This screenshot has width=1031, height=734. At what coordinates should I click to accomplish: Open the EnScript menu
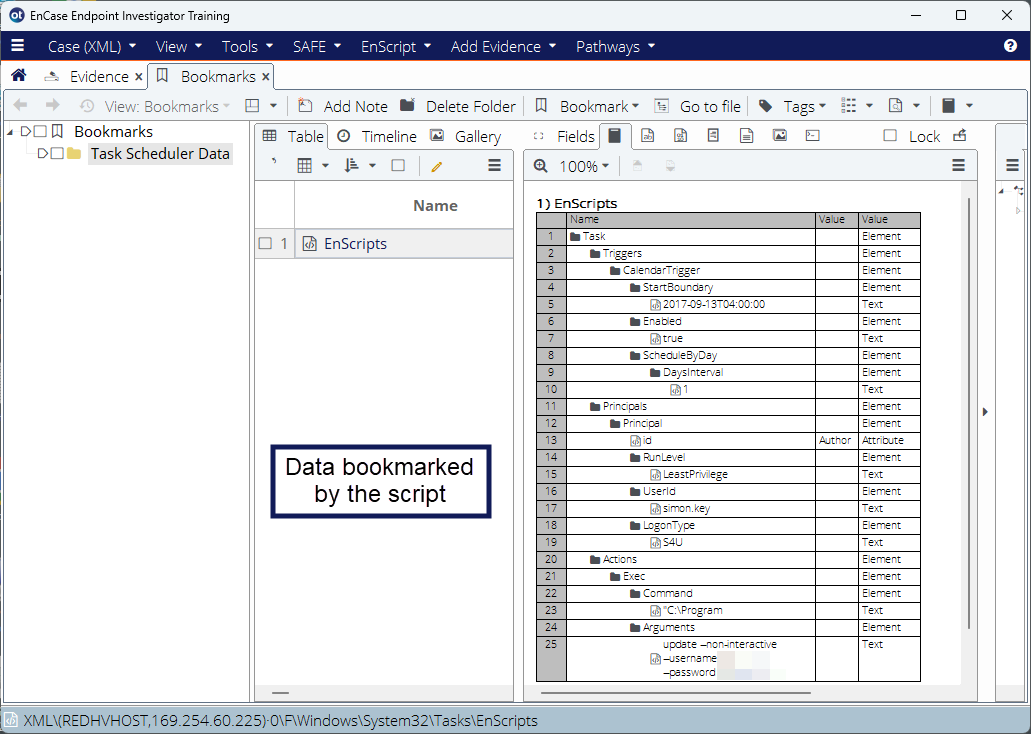click(x=396, y=47)
